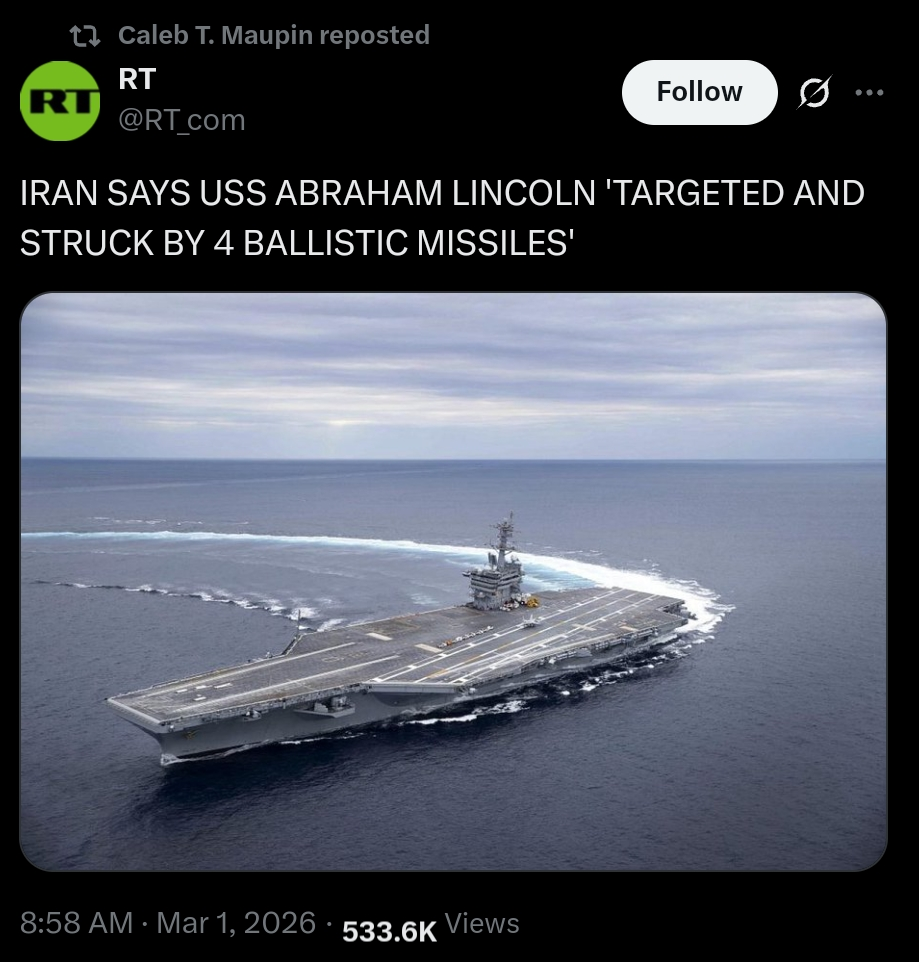
Task: Open the three-dot more options menu
Action: tap(869, 93)
